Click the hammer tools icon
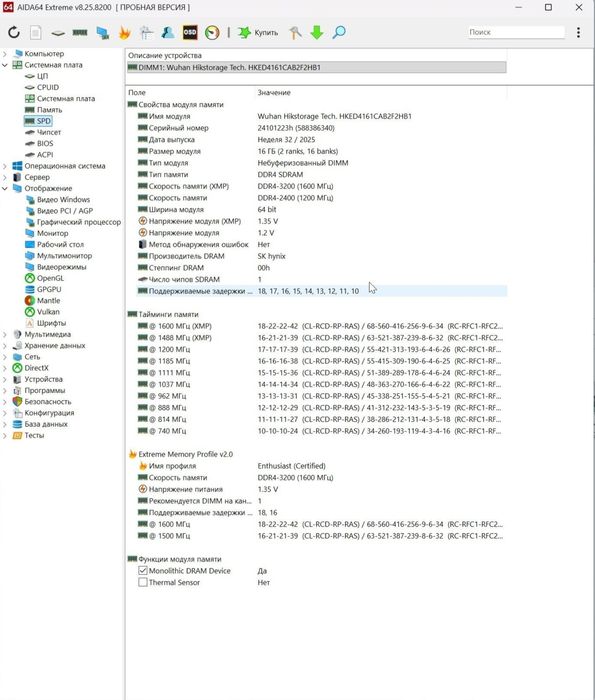595x700 pixels. click(x=295, y=32)
